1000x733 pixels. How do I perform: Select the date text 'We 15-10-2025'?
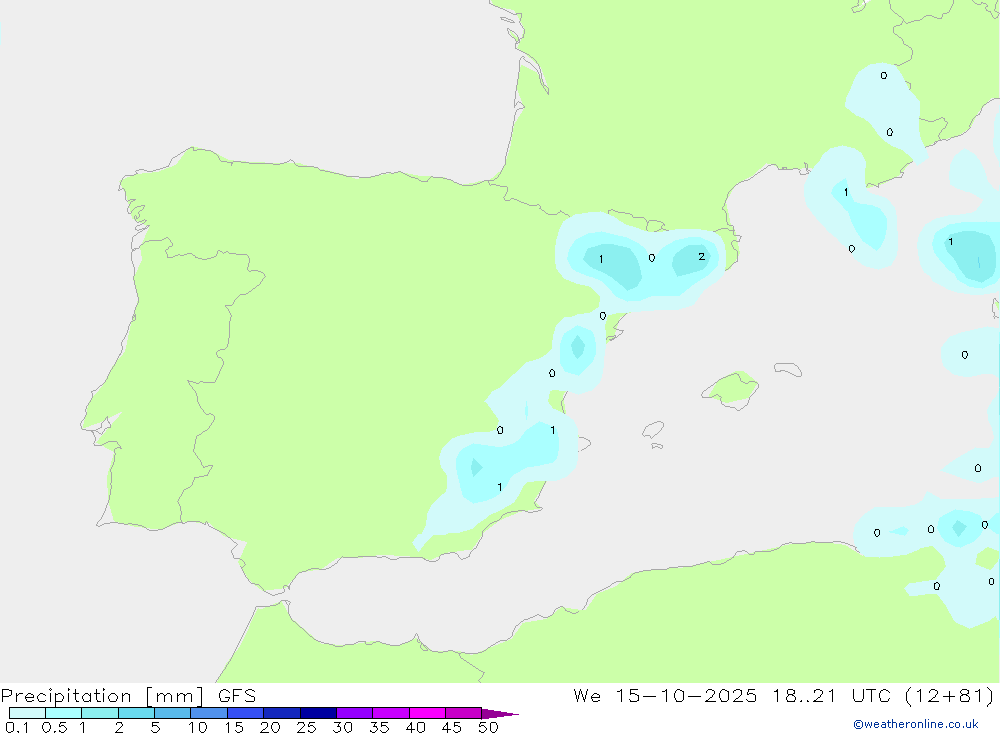coord(665,696)
